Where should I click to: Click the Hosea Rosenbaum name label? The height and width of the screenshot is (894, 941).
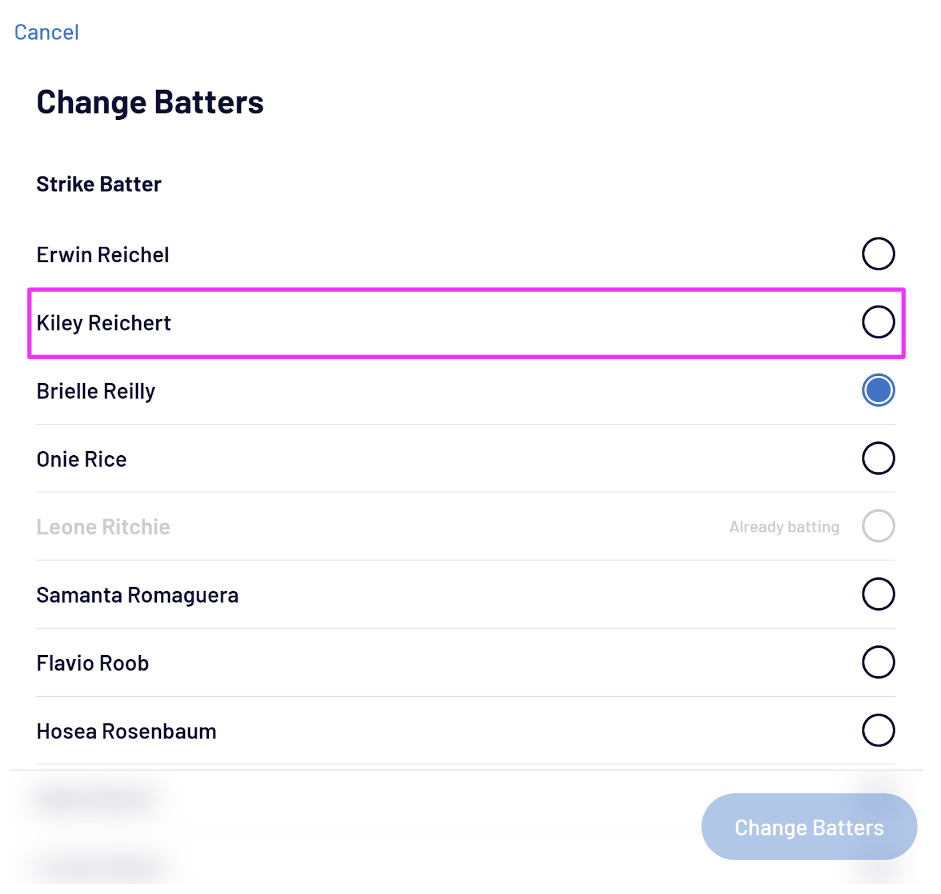[126, 731]
